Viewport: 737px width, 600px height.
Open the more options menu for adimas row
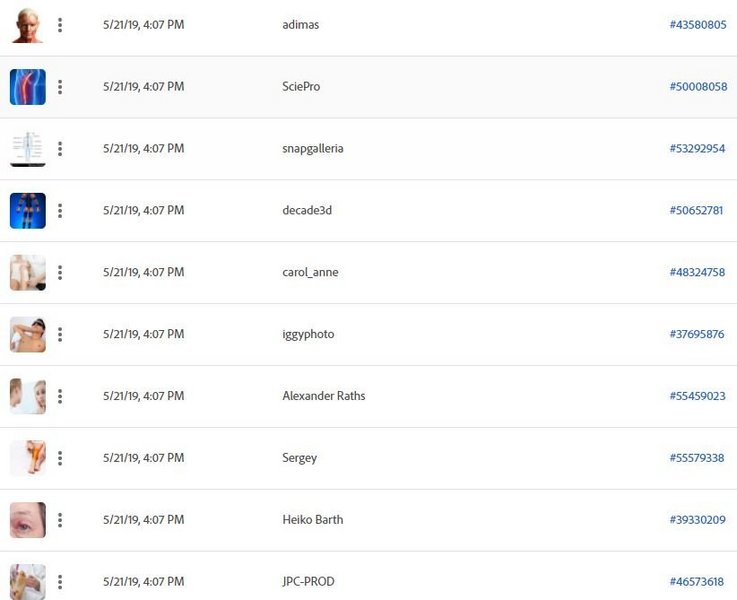(60, 25)
